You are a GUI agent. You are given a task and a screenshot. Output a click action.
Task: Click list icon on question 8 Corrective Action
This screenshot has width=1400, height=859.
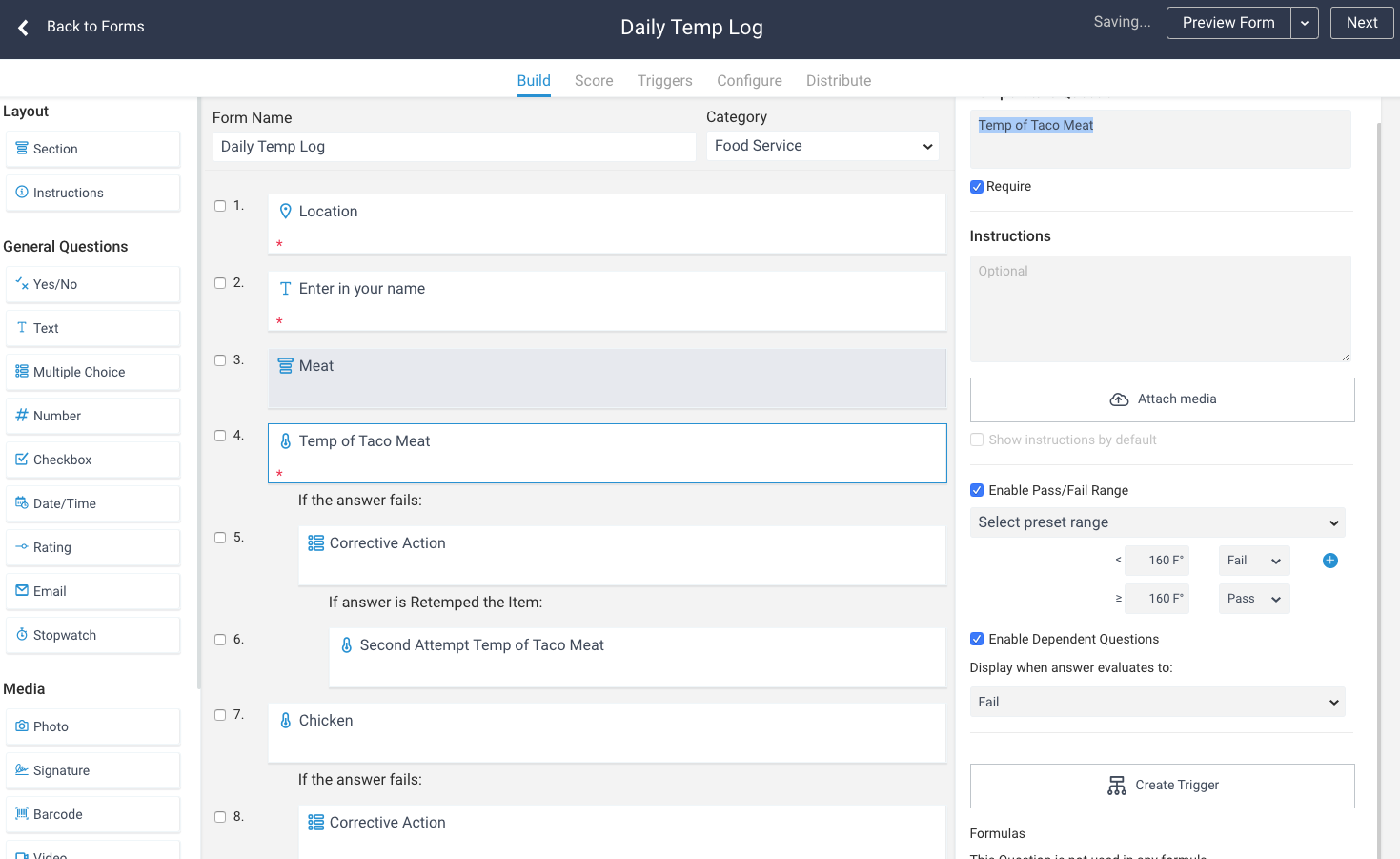point(315,823)
